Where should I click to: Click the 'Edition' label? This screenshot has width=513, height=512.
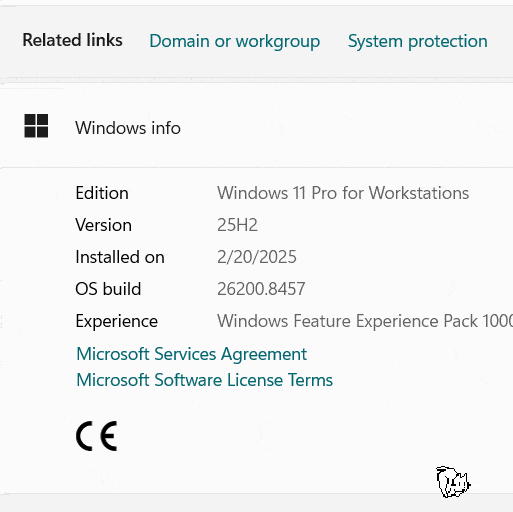102,193
